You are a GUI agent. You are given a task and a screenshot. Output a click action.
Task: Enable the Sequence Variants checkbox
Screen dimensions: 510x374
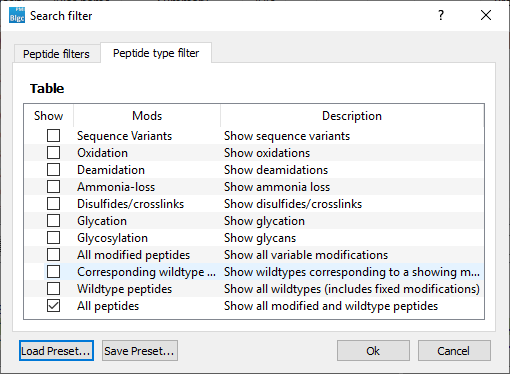(53, 136)
